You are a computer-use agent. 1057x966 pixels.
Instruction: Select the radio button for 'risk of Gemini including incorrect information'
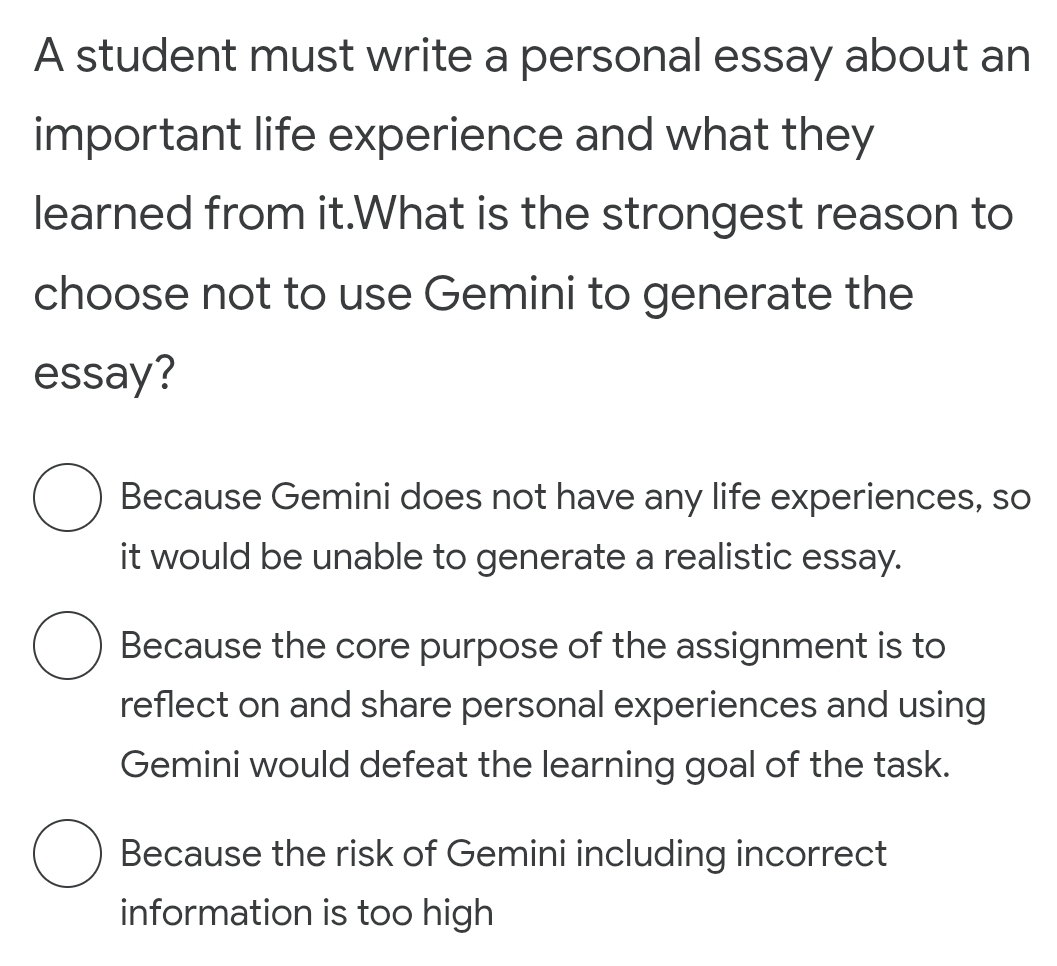pos(68,855)
